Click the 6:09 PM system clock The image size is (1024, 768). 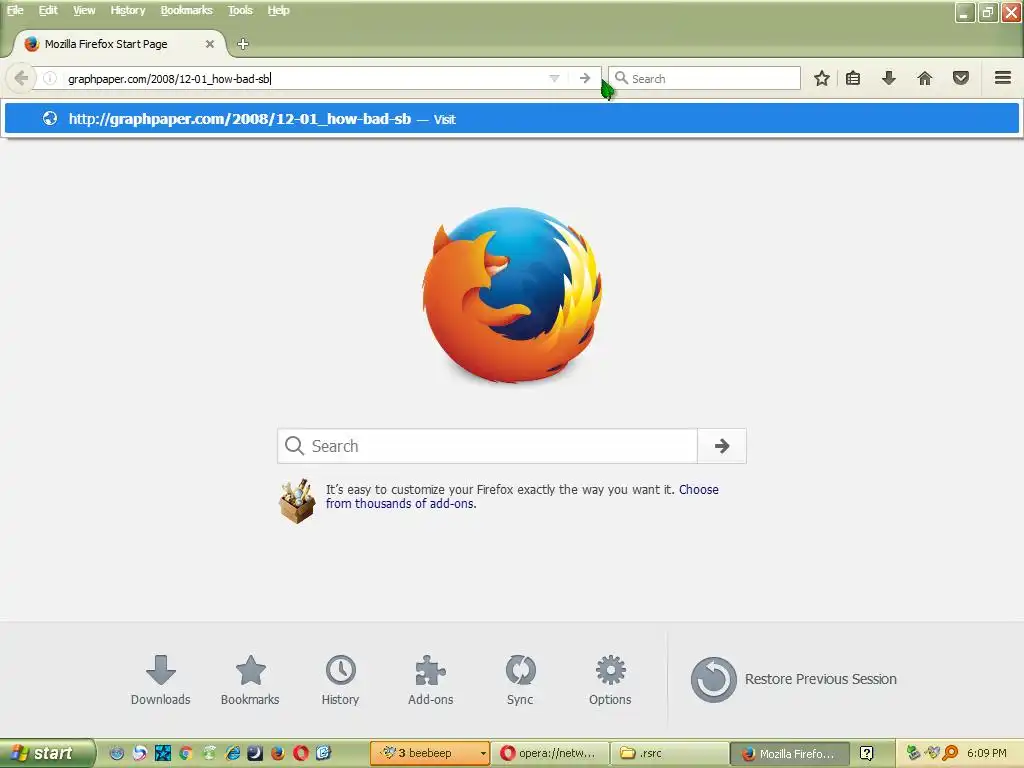[987, 753]
